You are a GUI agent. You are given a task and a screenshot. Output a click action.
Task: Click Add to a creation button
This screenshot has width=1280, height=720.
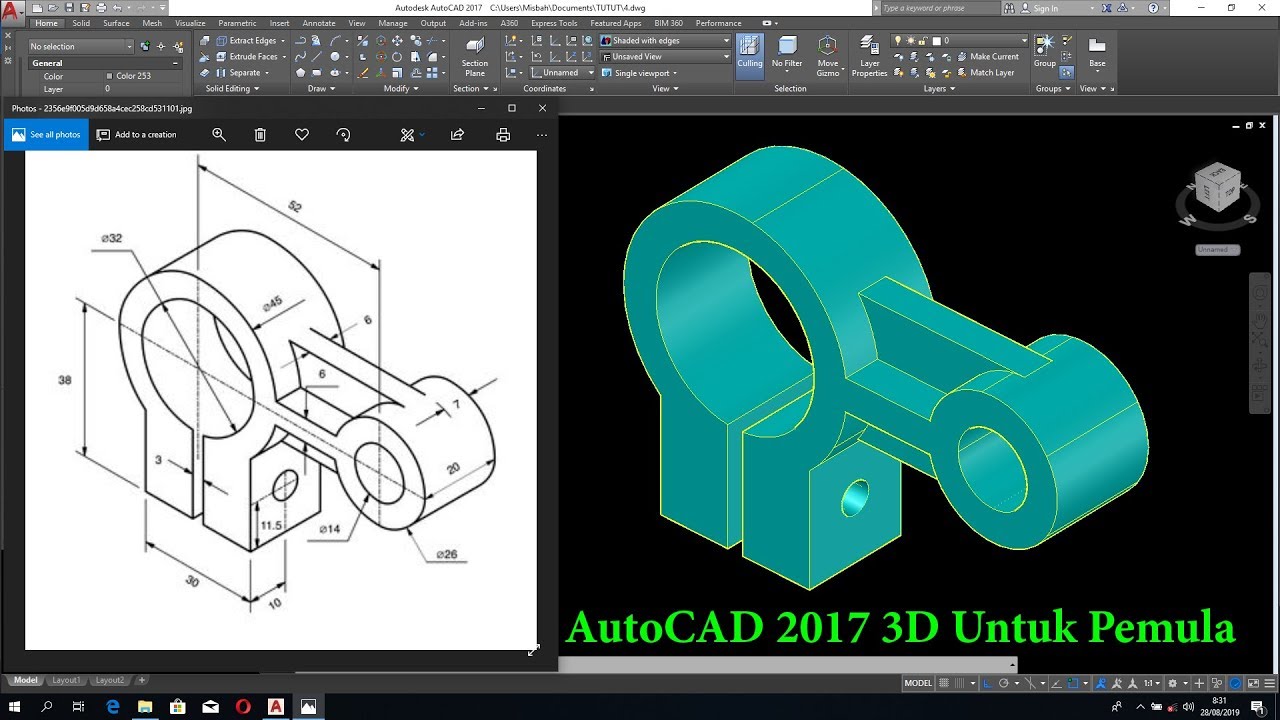point(137,134)
